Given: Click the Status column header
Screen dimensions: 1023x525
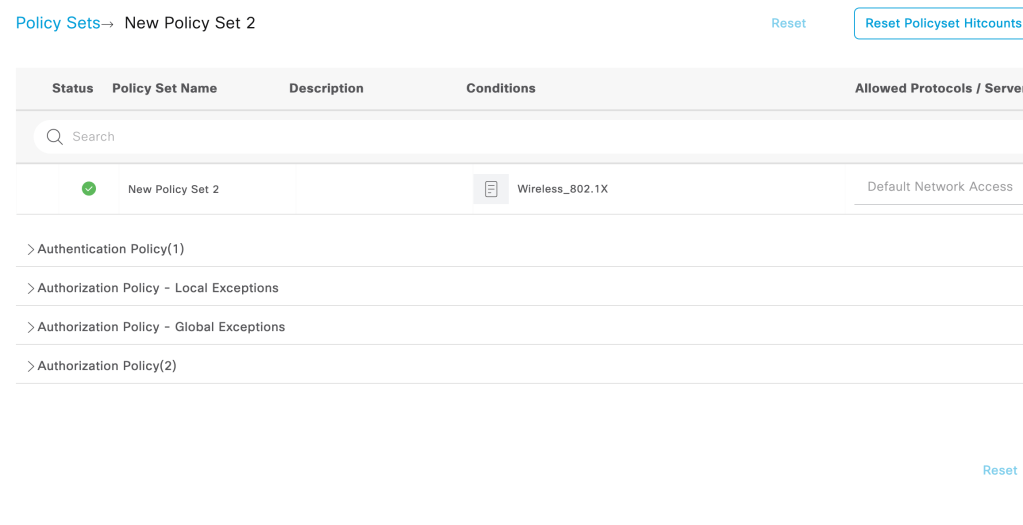Looking at the screenshot, I should pyautogui.click(x=72, y=88).
